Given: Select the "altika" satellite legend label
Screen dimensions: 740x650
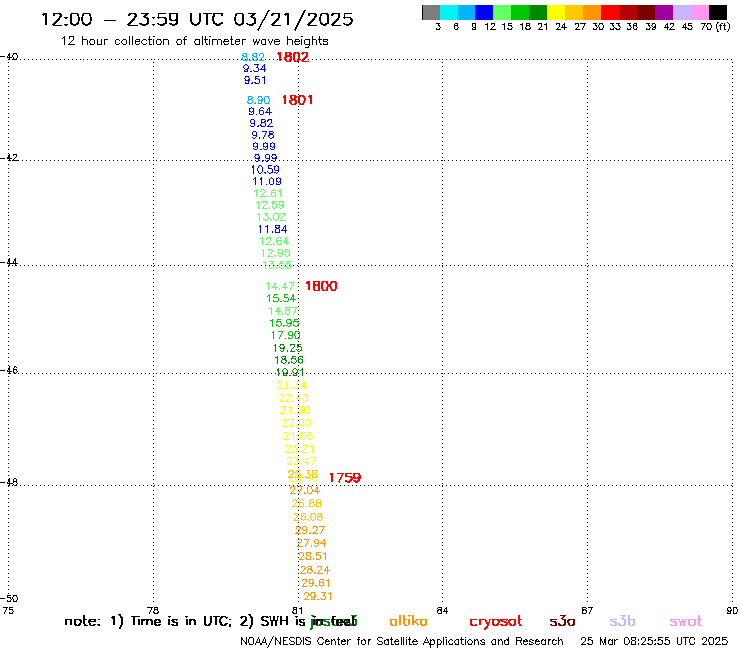Looking at the screenshot, I should pos(408,621).
